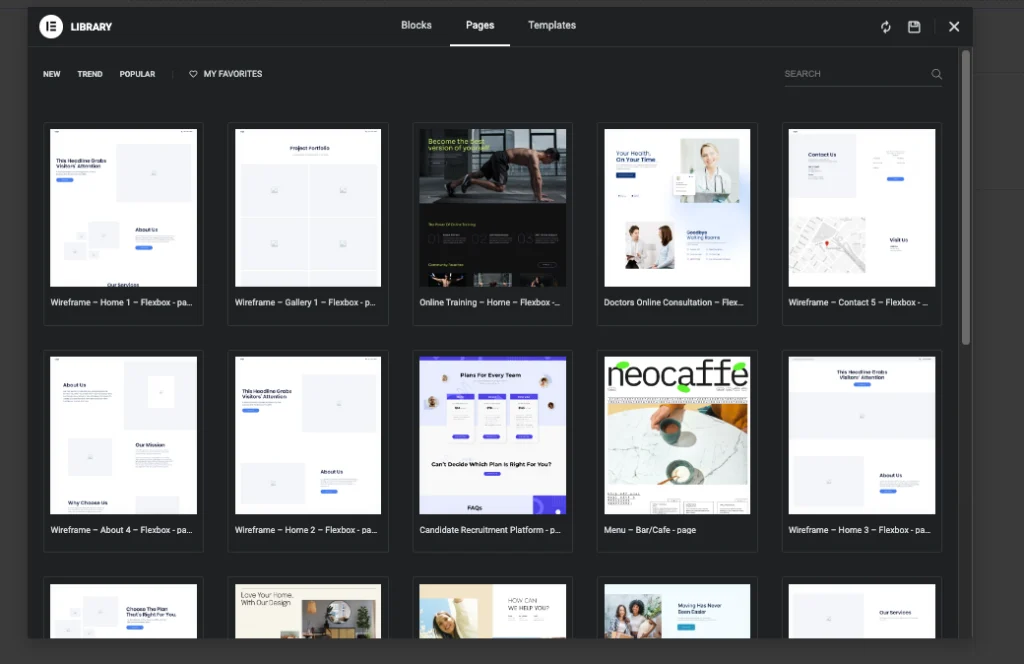Sort templates by Popular
Viewport: 1024px width, 664px height.
137,74
